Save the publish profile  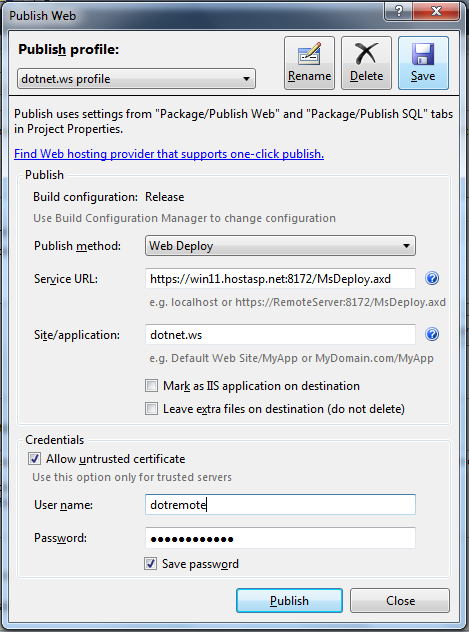[x=423, y=63]
